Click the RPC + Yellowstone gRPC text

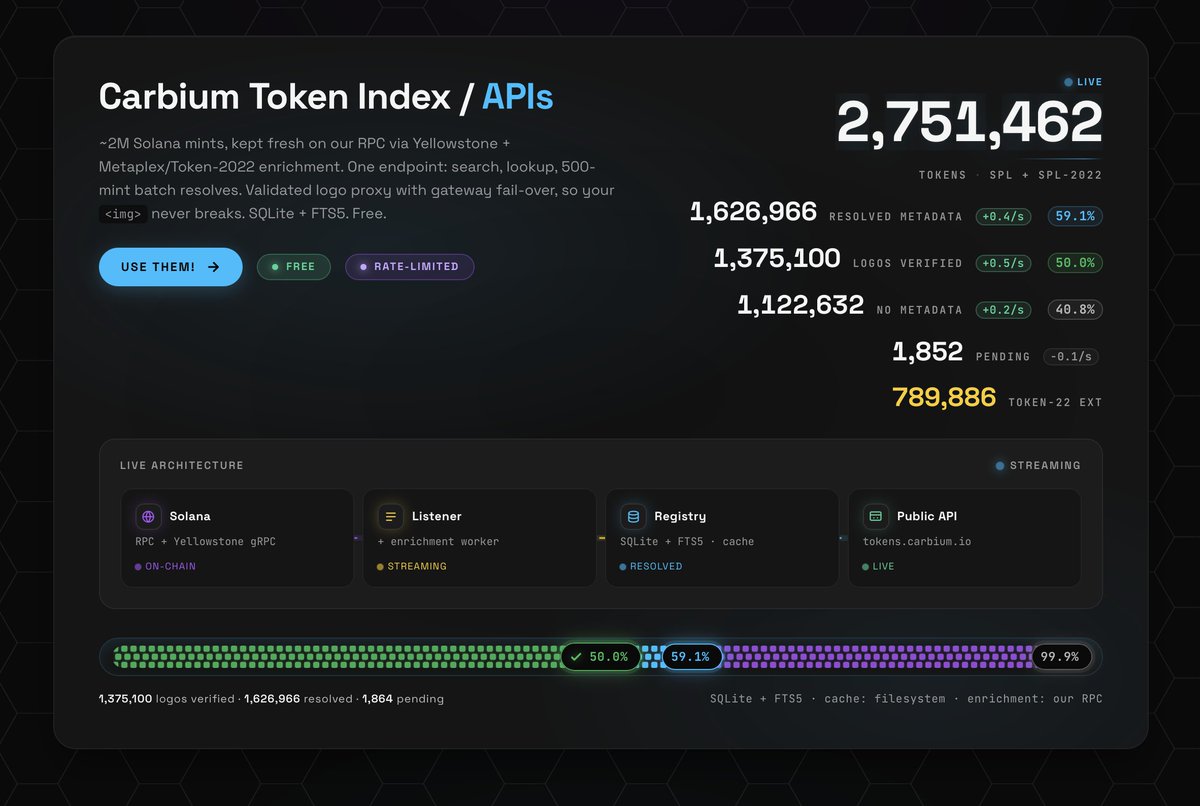(205, 542)
